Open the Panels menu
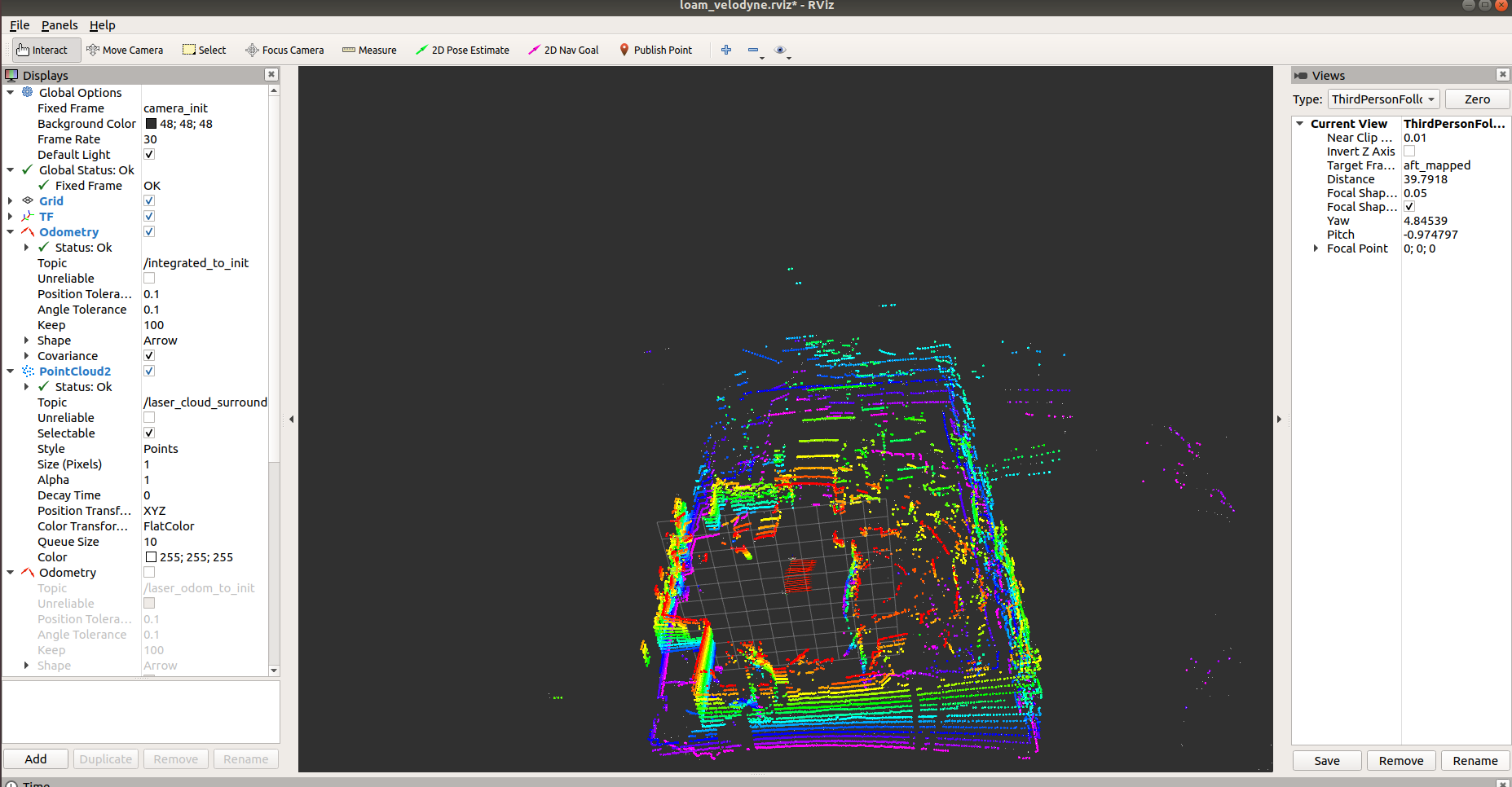 click(60, 25)
